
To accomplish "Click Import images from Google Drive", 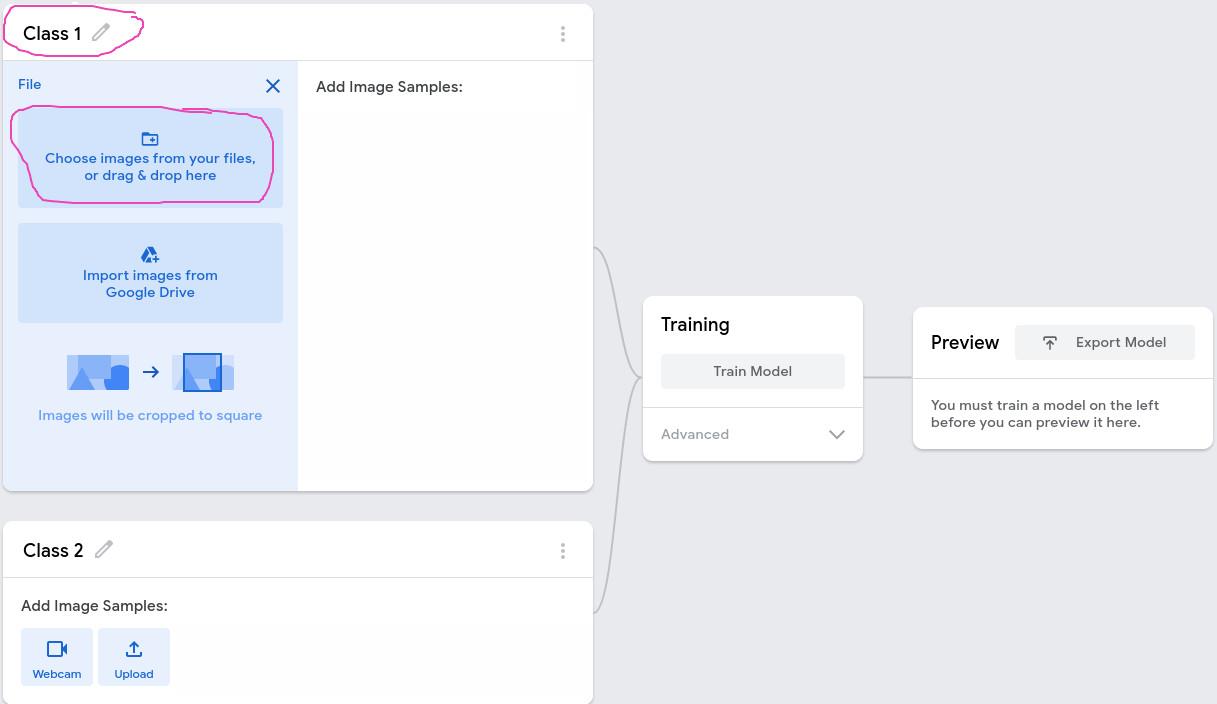I will coord(150,284).
